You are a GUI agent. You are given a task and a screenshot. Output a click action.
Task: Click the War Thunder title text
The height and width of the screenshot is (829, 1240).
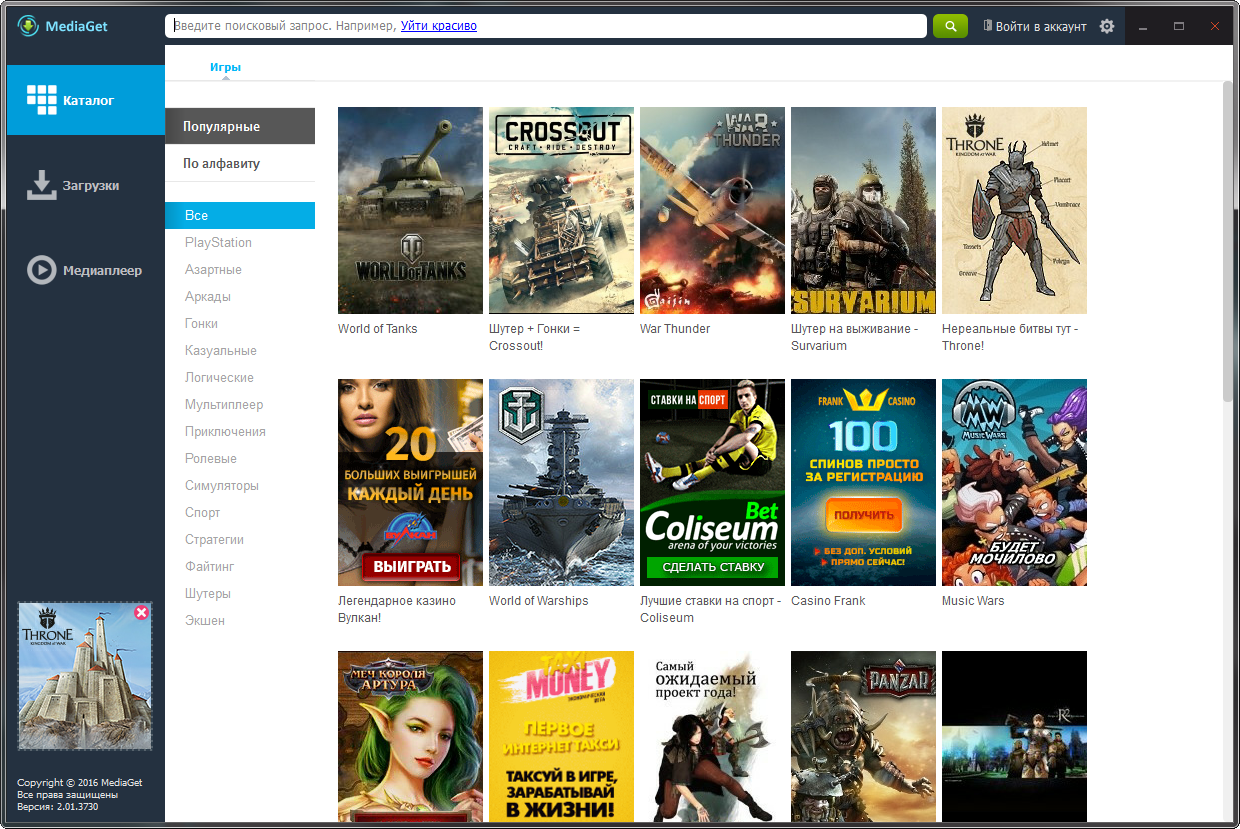click(x=675, y=329)
